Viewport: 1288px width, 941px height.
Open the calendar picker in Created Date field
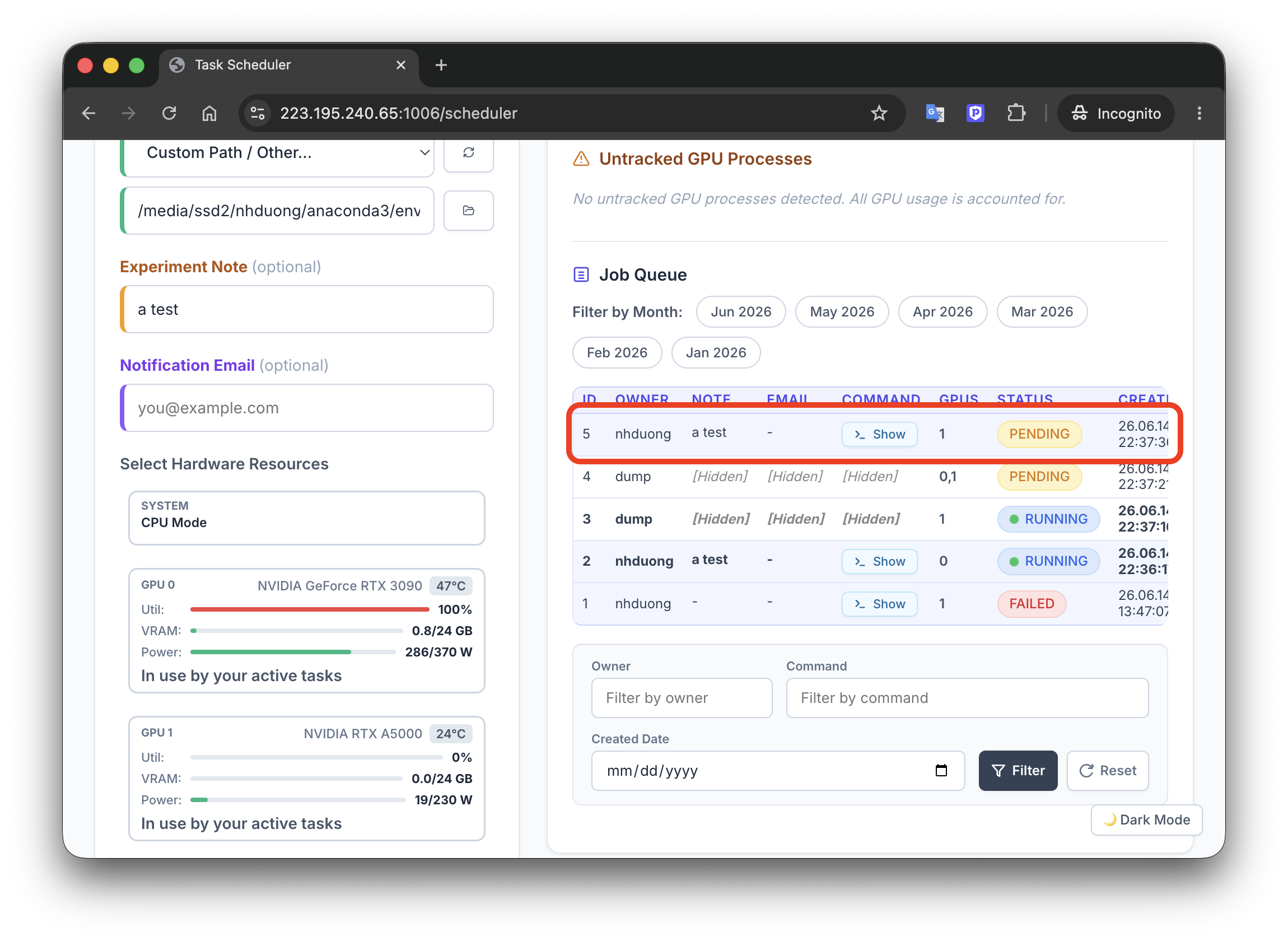pos(941,770)
